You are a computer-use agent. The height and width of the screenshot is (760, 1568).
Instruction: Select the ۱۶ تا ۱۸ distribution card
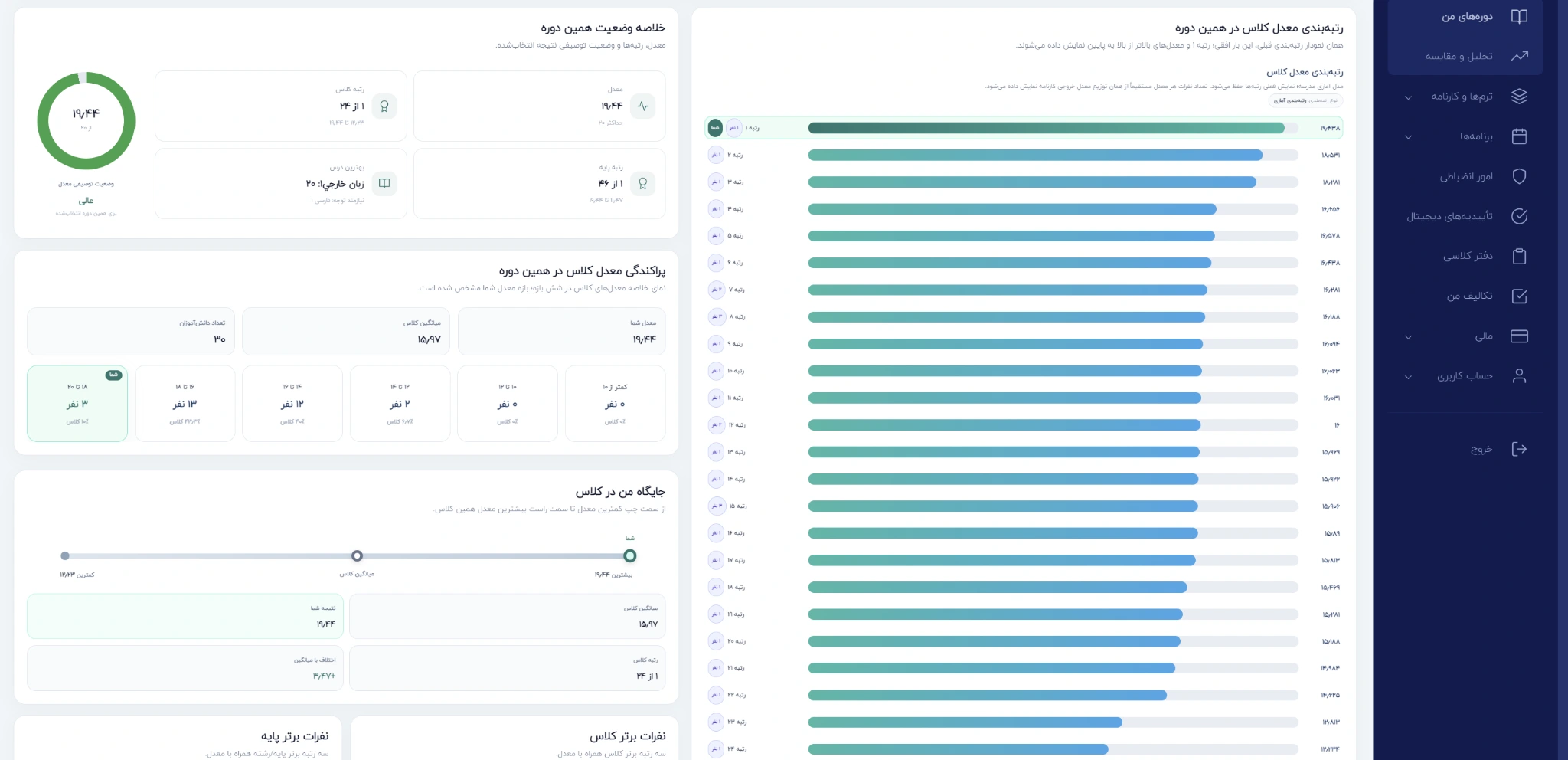pyautogui.click(x=185, y=403)
